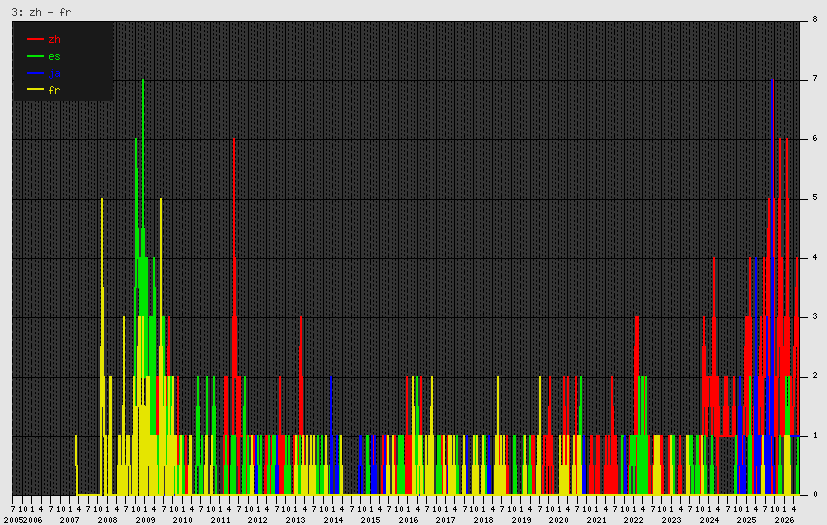Image resolution: width=827 pixels, height=525 pixels.
Task: Click the 2010 year label
Action: click(182, 520)
